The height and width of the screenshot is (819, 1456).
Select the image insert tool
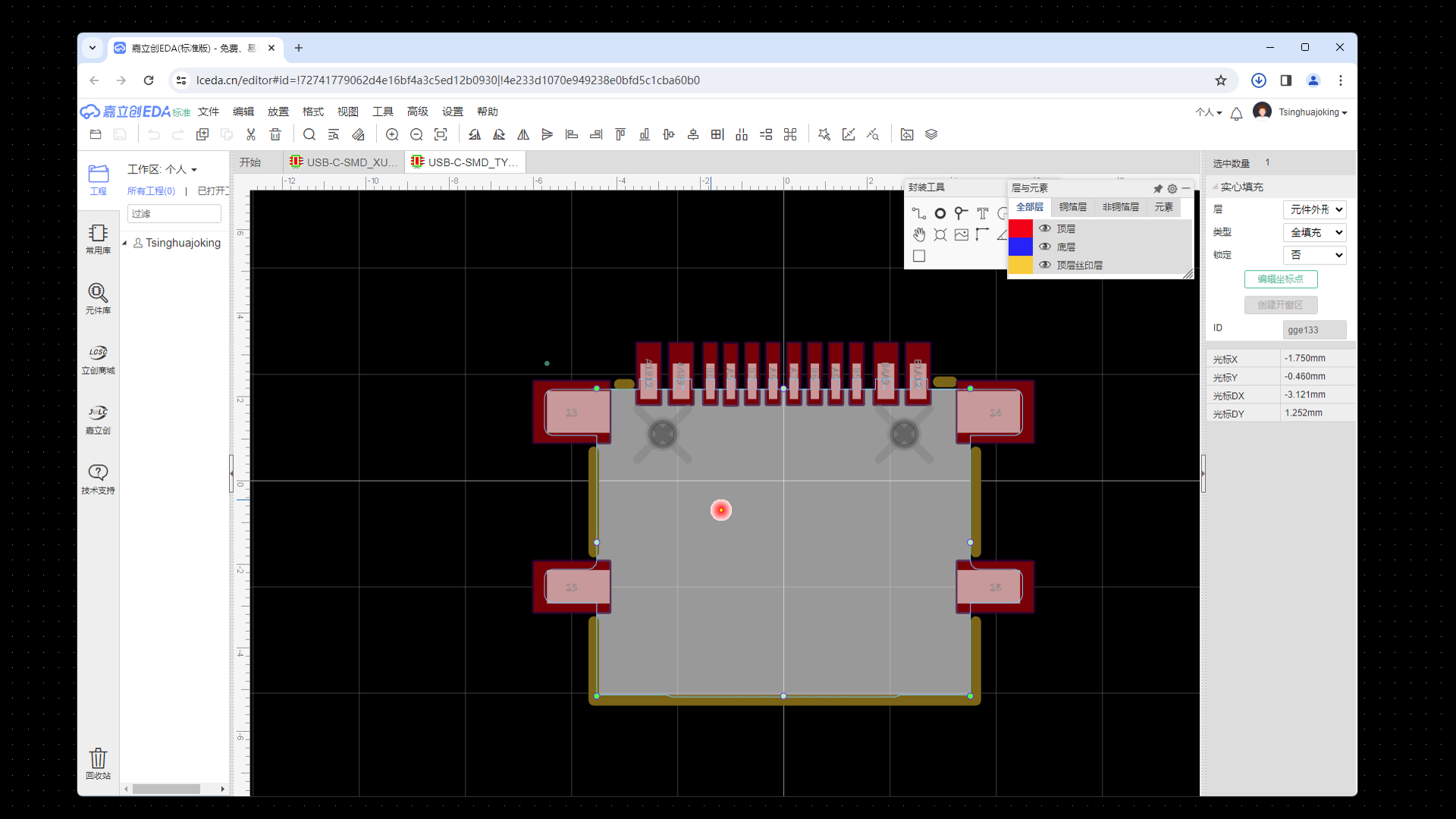click(x=962, y=235)
